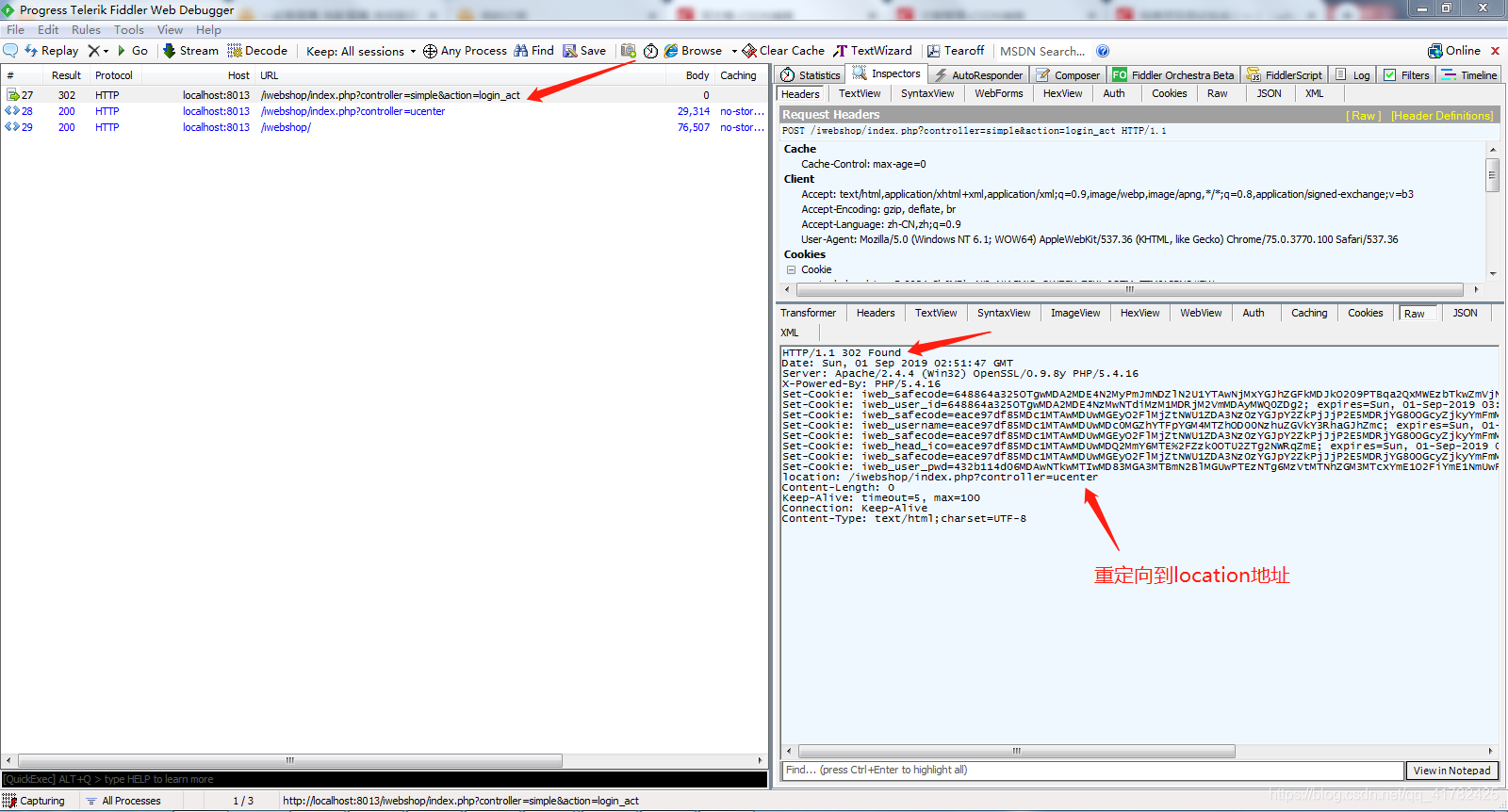This screenshot has width=1508, height=812.
Task: Click the Any Process target icon
Action: 430,51
